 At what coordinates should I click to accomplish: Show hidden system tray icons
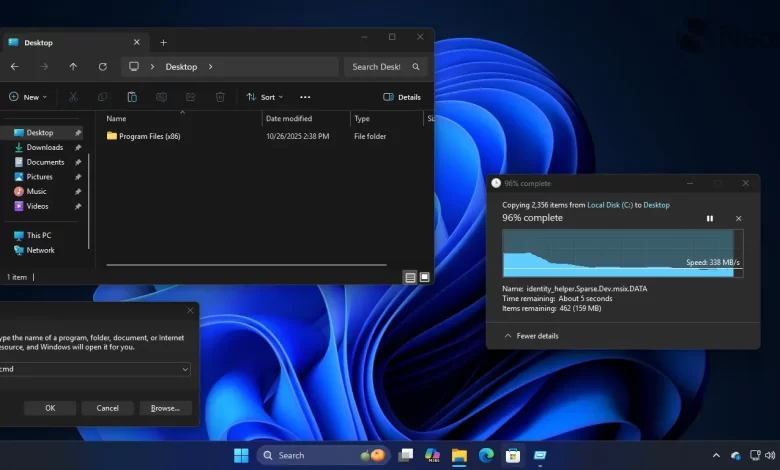(716, 455)
